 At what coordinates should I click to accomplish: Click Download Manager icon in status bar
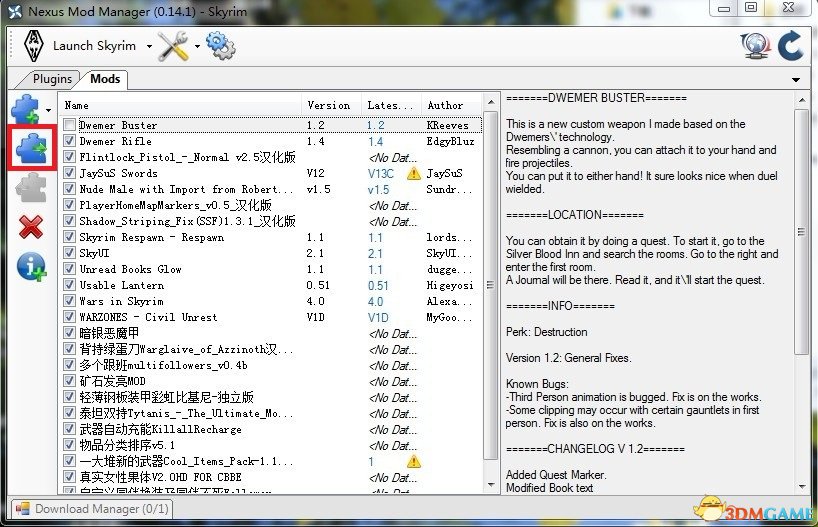click(22, 509)
